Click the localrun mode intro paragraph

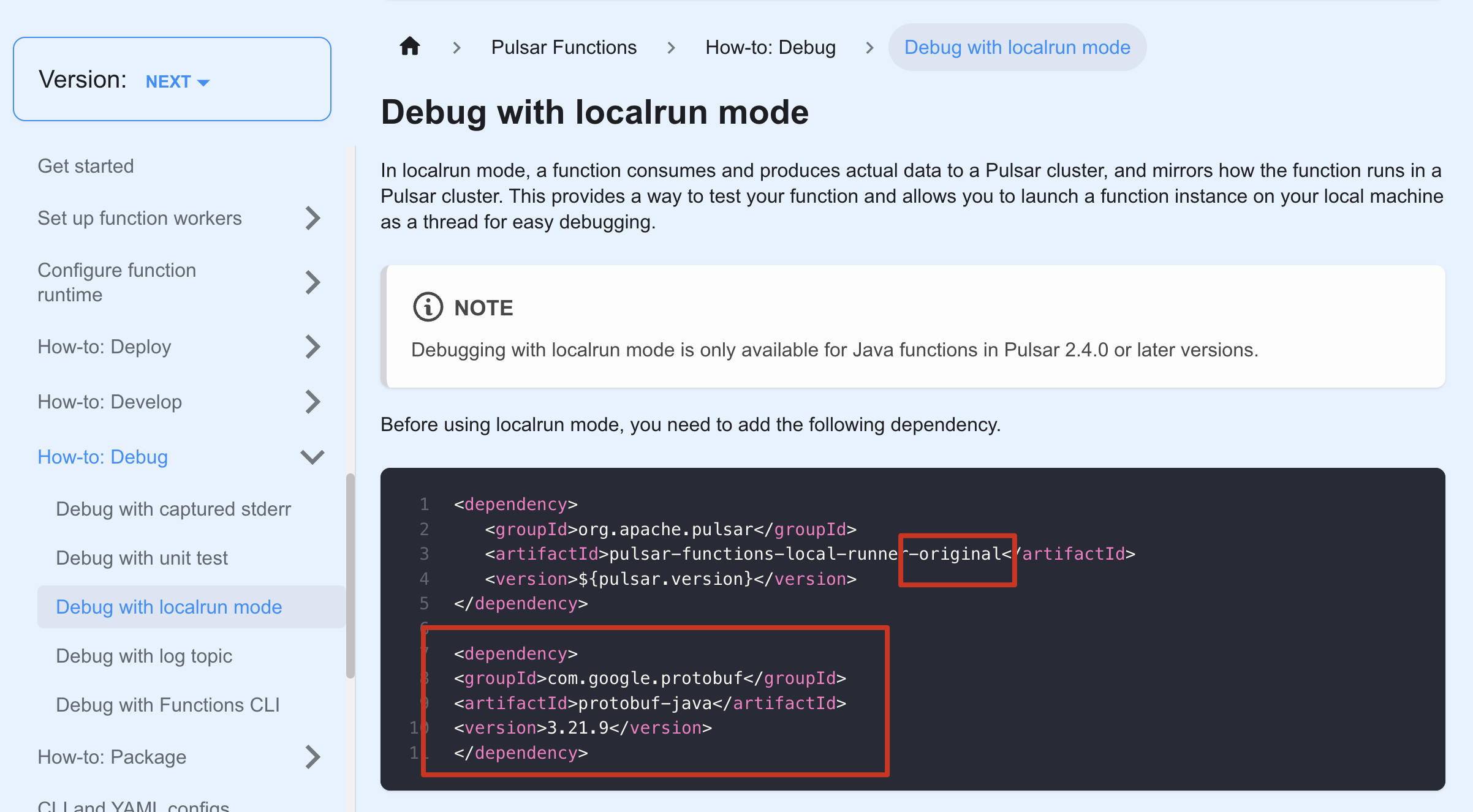[x=912, y=196]
